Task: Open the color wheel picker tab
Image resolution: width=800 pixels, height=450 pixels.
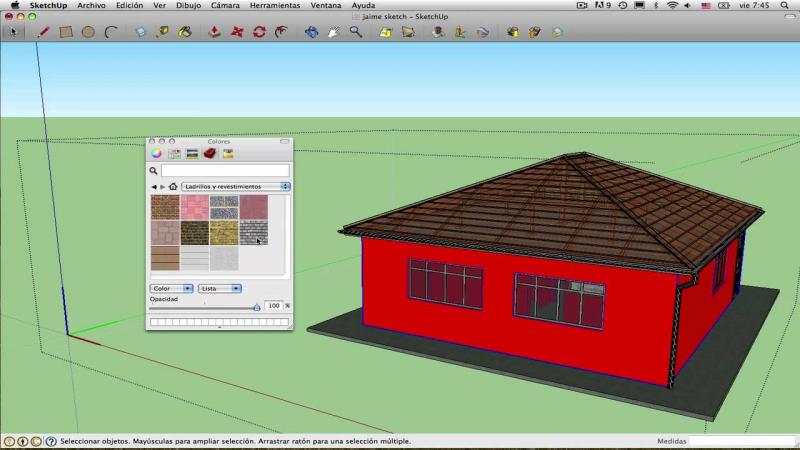Action: (157, 154)
